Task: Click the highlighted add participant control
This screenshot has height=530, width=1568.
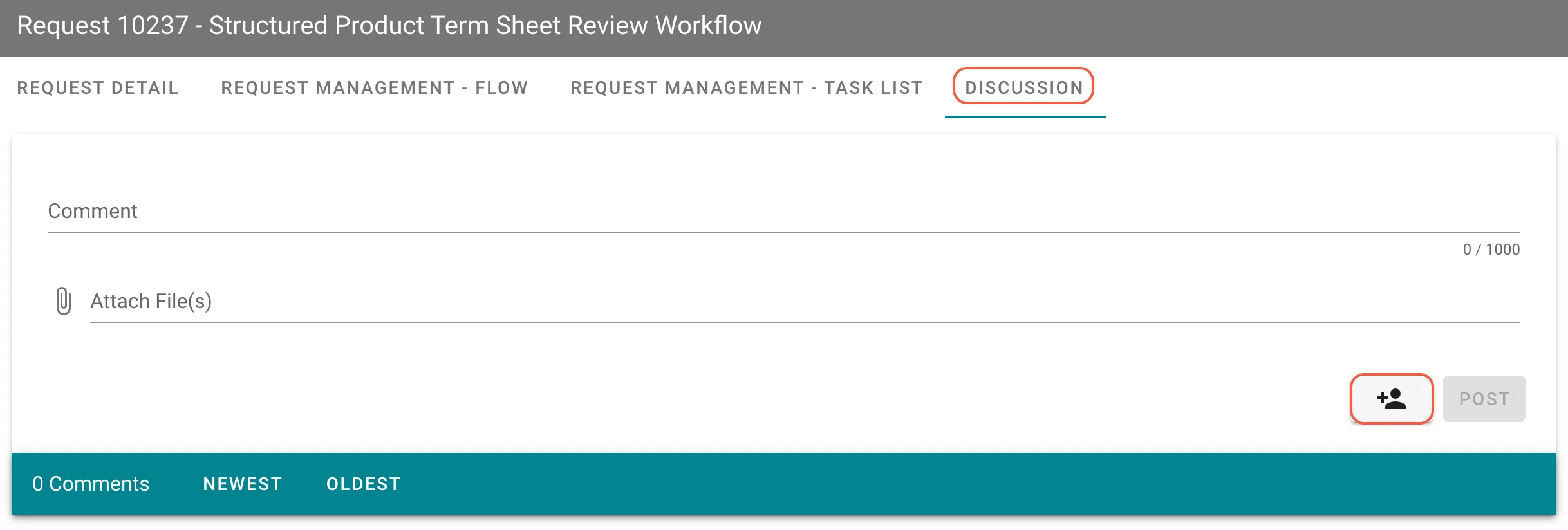Action: (1391, 399)
